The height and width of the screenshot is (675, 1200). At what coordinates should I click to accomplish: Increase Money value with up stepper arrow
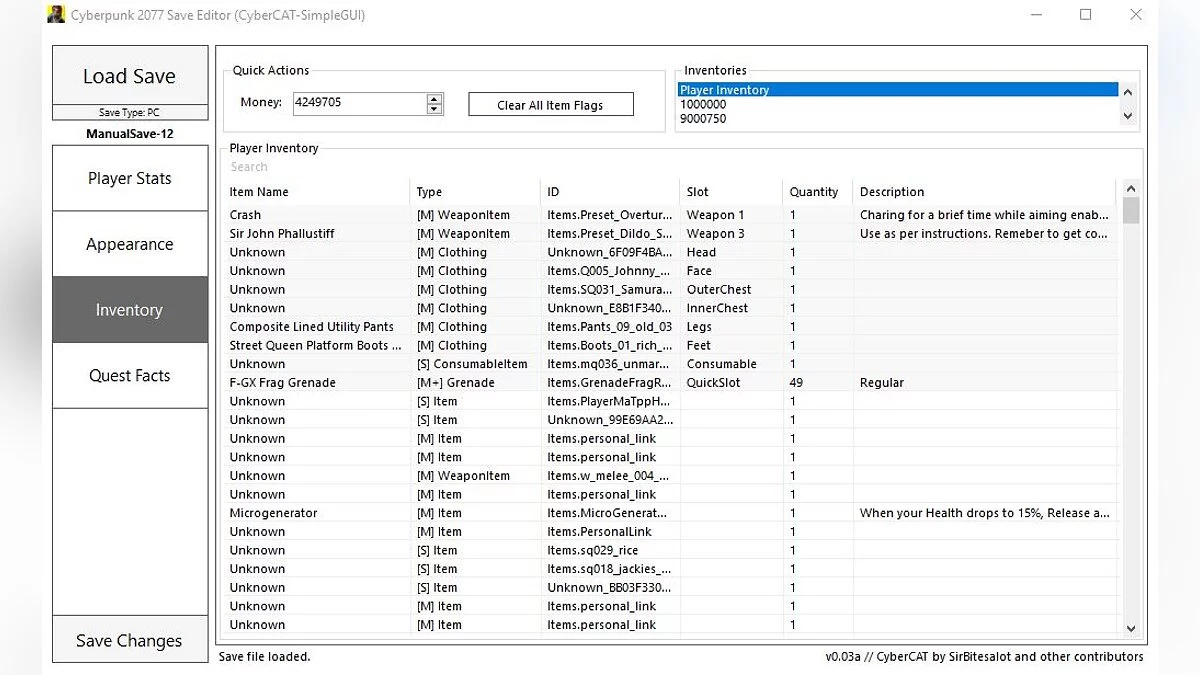[434, 99]
